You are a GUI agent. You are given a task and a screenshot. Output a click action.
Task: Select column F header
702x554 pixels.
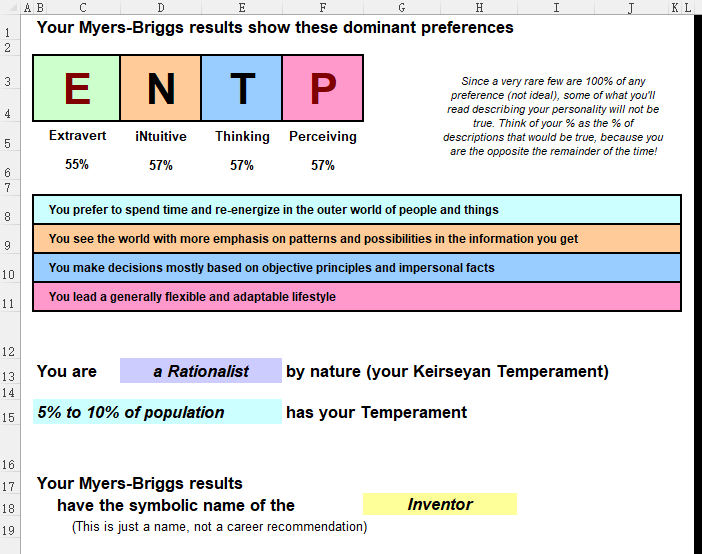pyautogui.click(x=323, y=8)
